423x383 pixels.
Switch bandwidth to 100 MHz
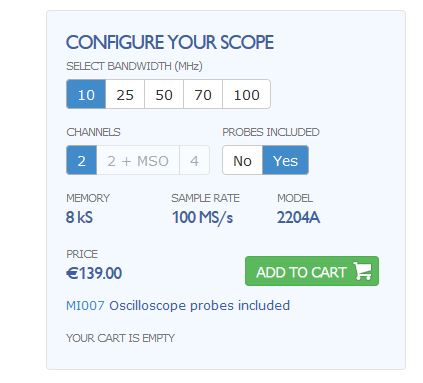tap(246, 94)
